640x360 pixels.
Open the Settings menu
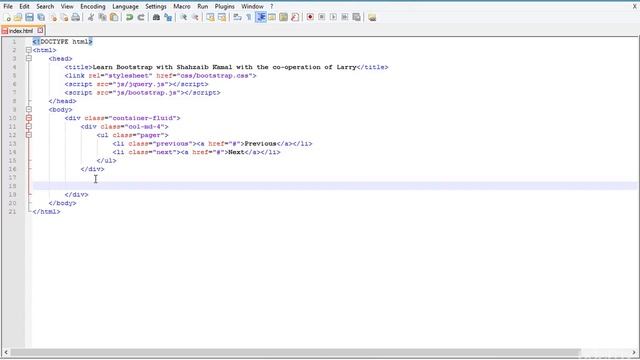point(156,7)
